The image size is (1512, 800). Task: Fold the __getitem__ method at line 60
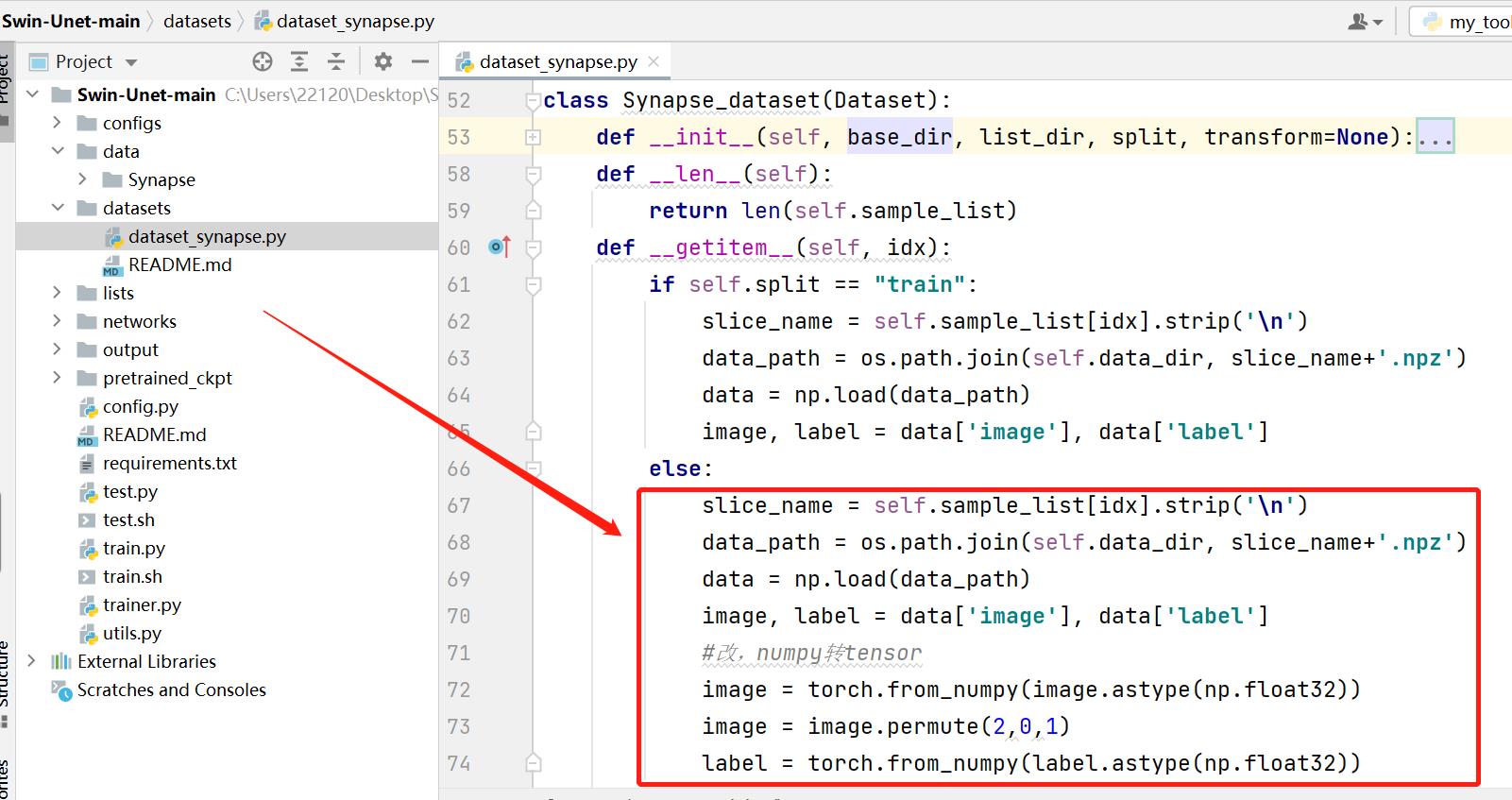533,247
